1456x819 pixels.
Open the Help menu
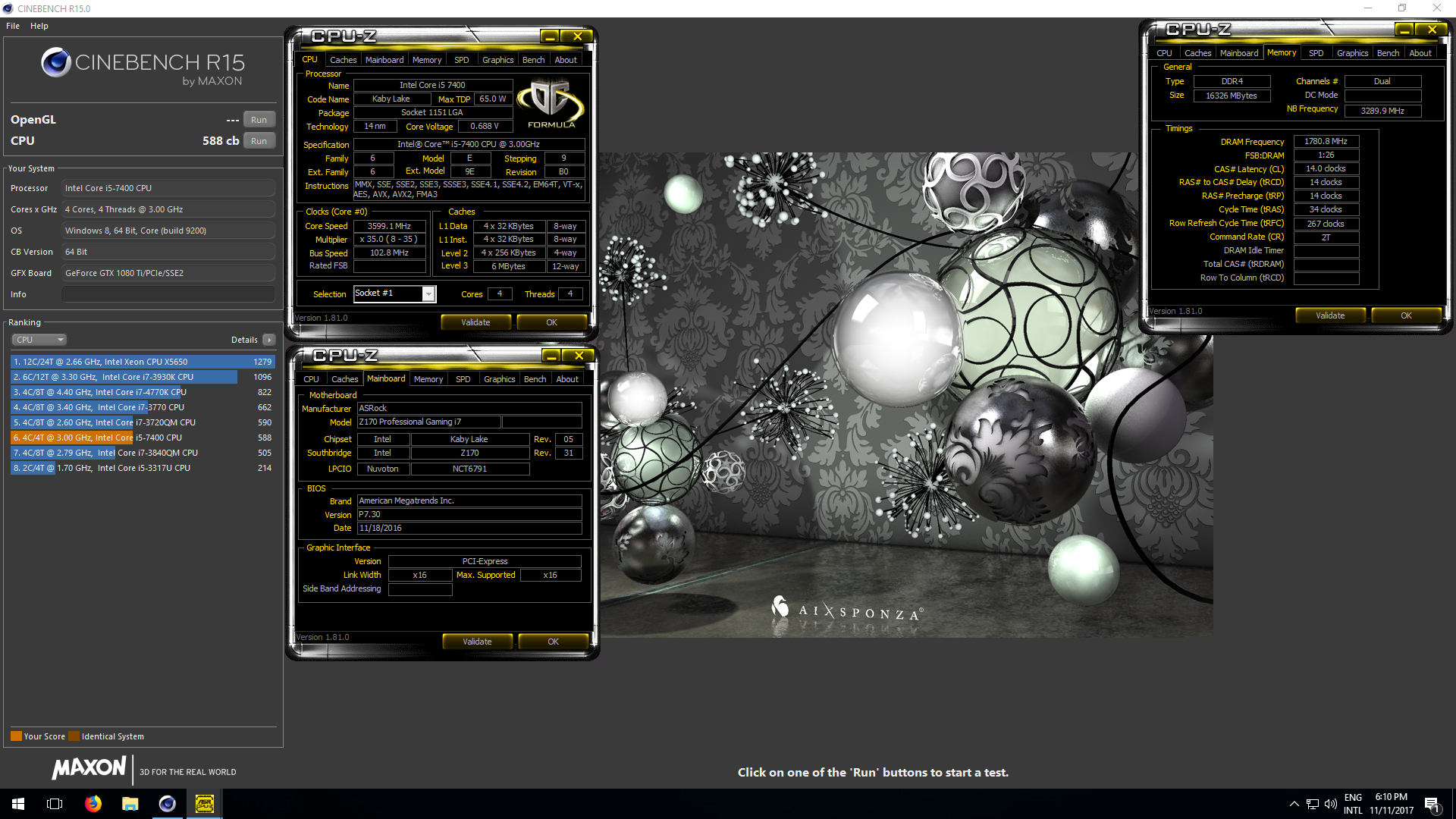[x=39, y=26]
